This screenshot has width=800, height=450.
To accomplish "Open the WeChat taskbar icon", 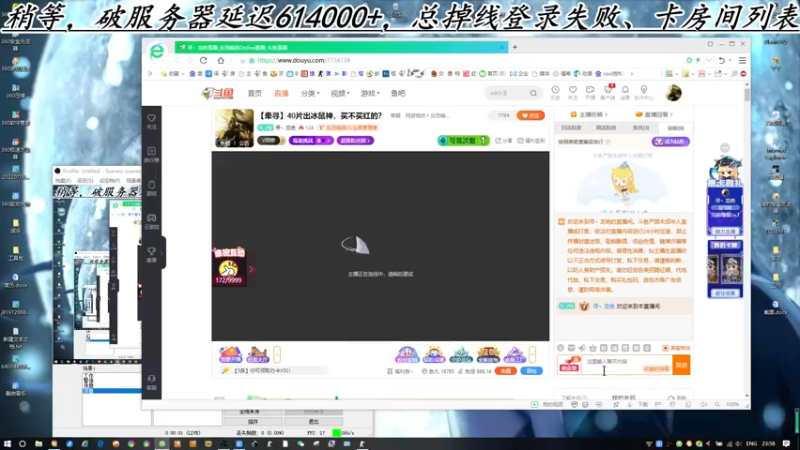I will (301, 444).
